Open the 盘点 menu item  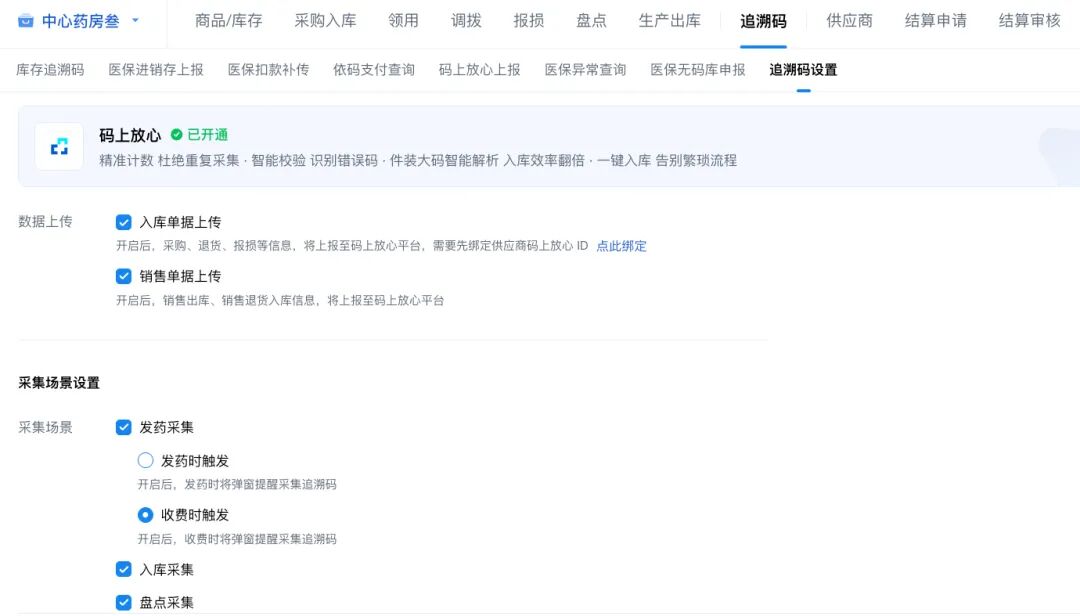[590, 19]
